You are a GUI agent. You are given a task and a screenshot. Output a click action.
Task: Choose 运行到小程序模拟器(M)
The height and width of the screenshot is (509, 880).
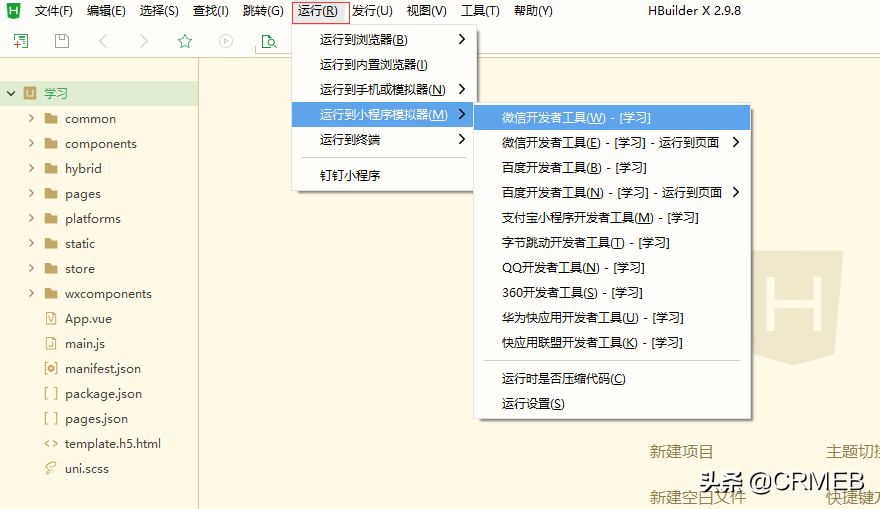pyautogui.click(x=384, y=114)
